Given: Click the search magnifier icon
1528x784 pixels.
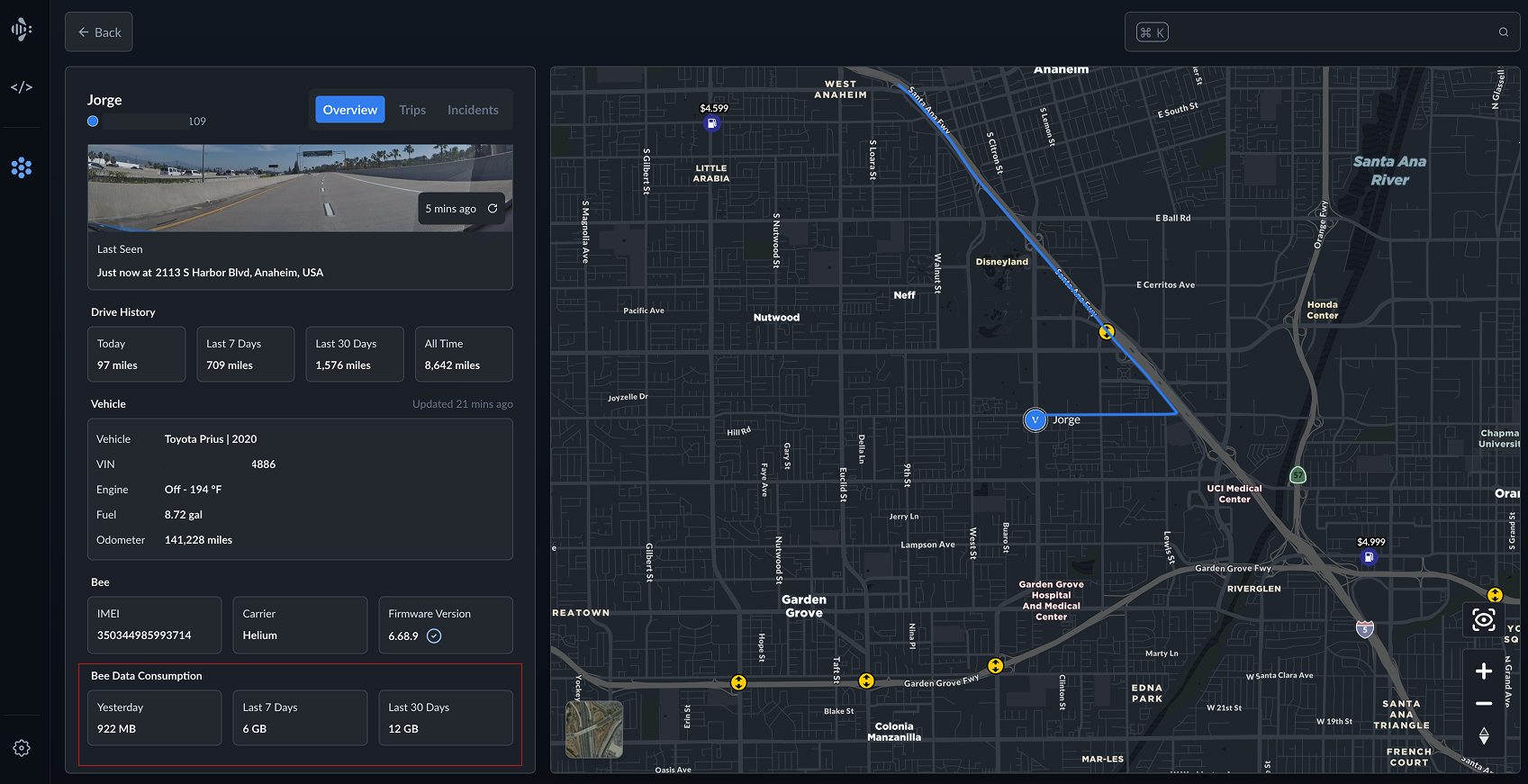Looking at the screenshot, I should click(1503, 32).
